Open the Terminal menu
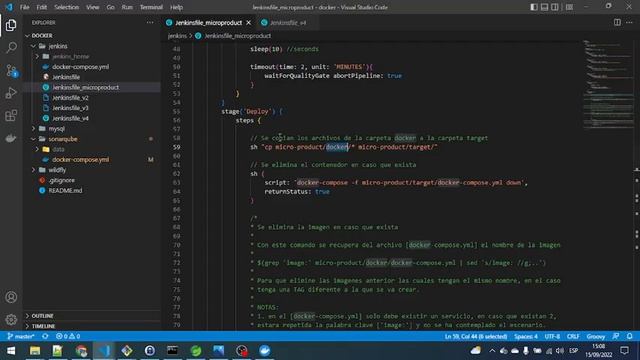Image resolution: width=640 pixels, height=360 pixels. tap(151, 7)
